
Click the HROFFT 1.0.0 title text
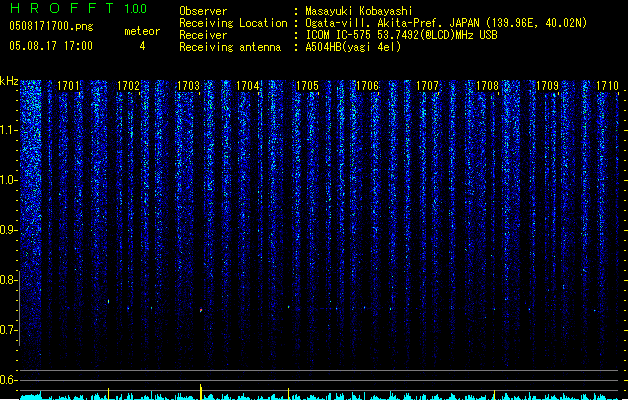[78, 8]
